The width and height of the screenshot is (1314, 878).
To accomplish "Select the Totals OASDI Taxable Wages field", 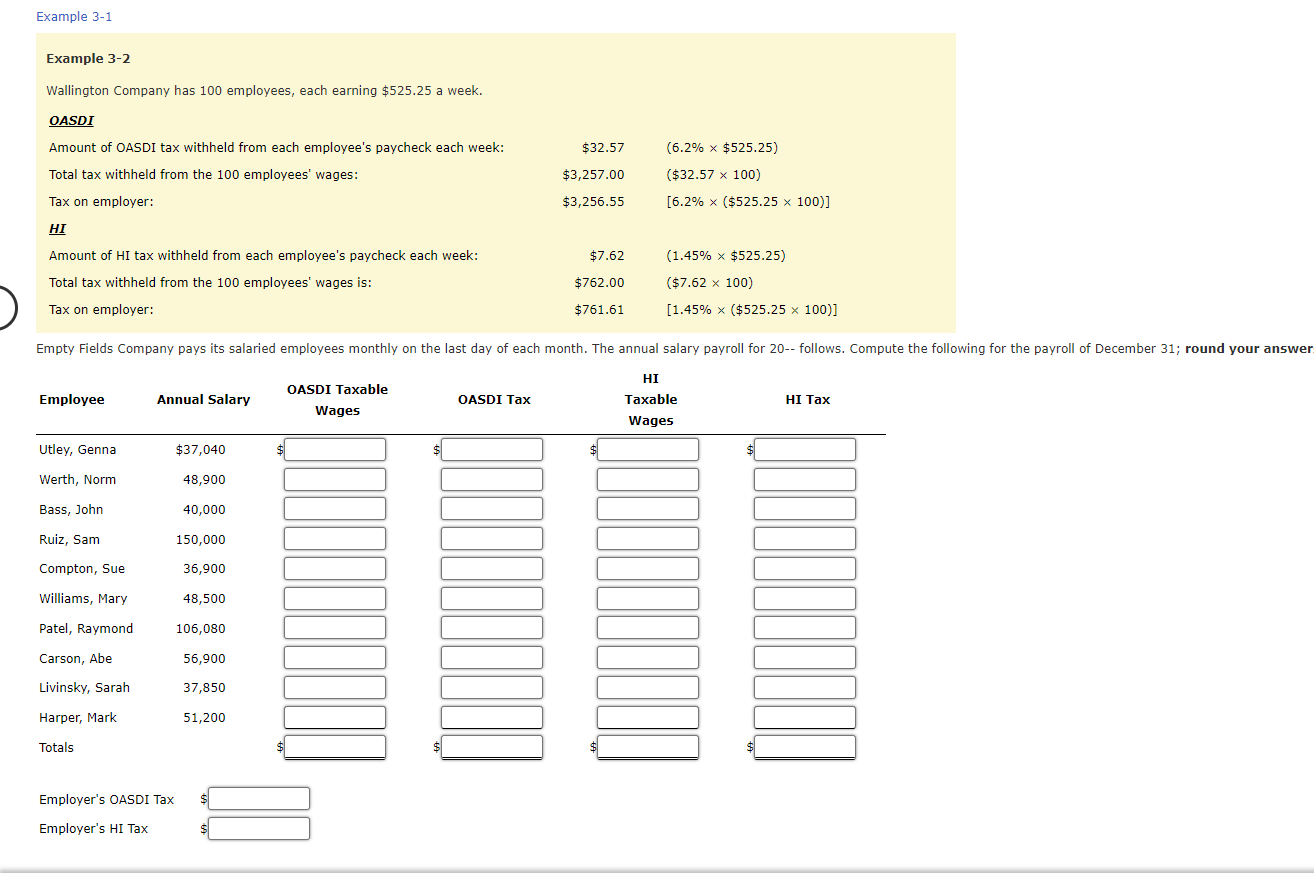I will pos(335,747).
